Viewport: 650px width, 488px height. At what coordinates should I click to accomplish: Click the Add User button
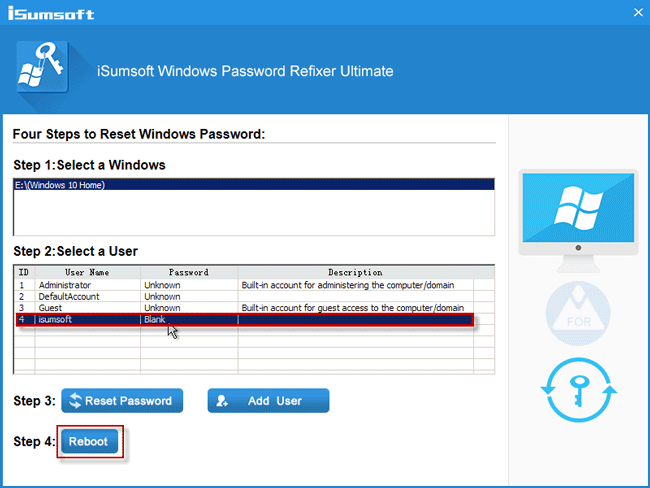(268, 401)
